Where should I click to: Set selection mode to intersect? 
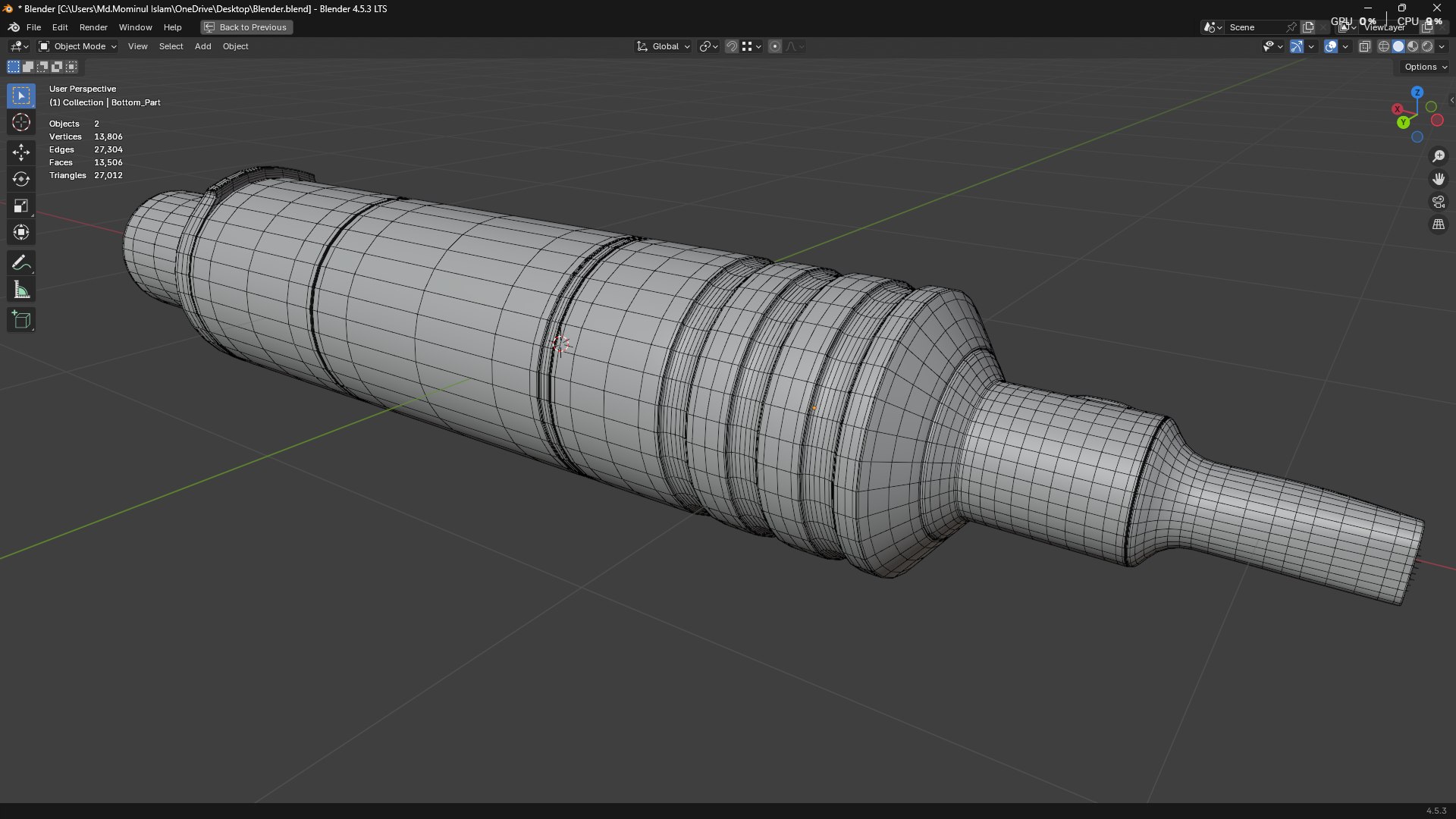click(71, 67)
